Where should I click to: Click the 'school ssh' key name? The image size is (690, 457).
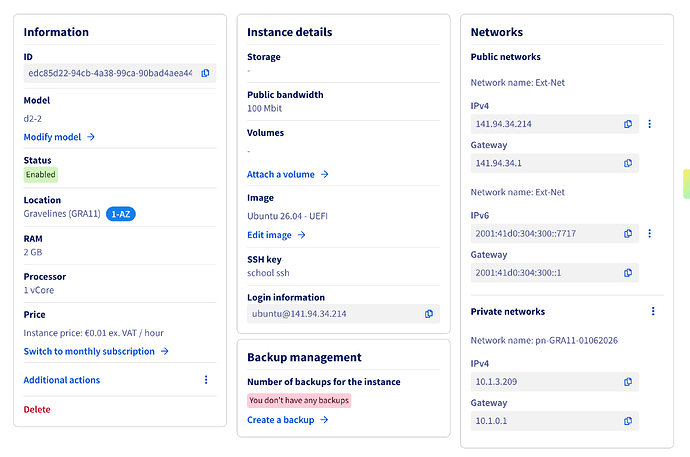[268, 273]
